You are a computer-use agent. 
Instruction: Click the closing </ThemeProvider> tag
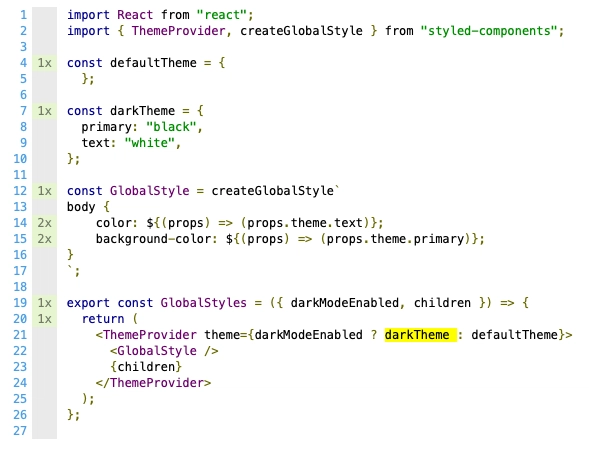(153, 383)
